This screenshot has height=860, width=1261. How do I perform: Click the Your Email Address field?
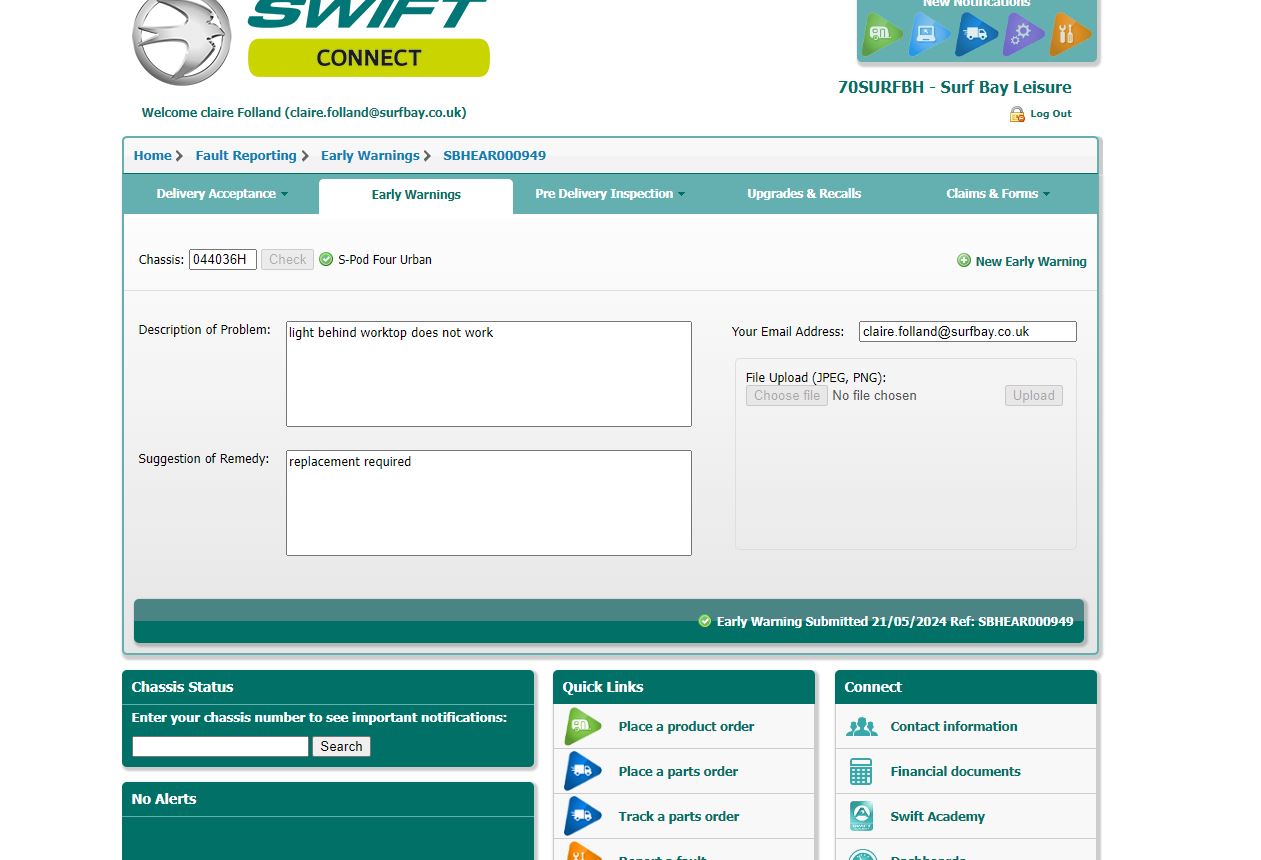point(968,331)
